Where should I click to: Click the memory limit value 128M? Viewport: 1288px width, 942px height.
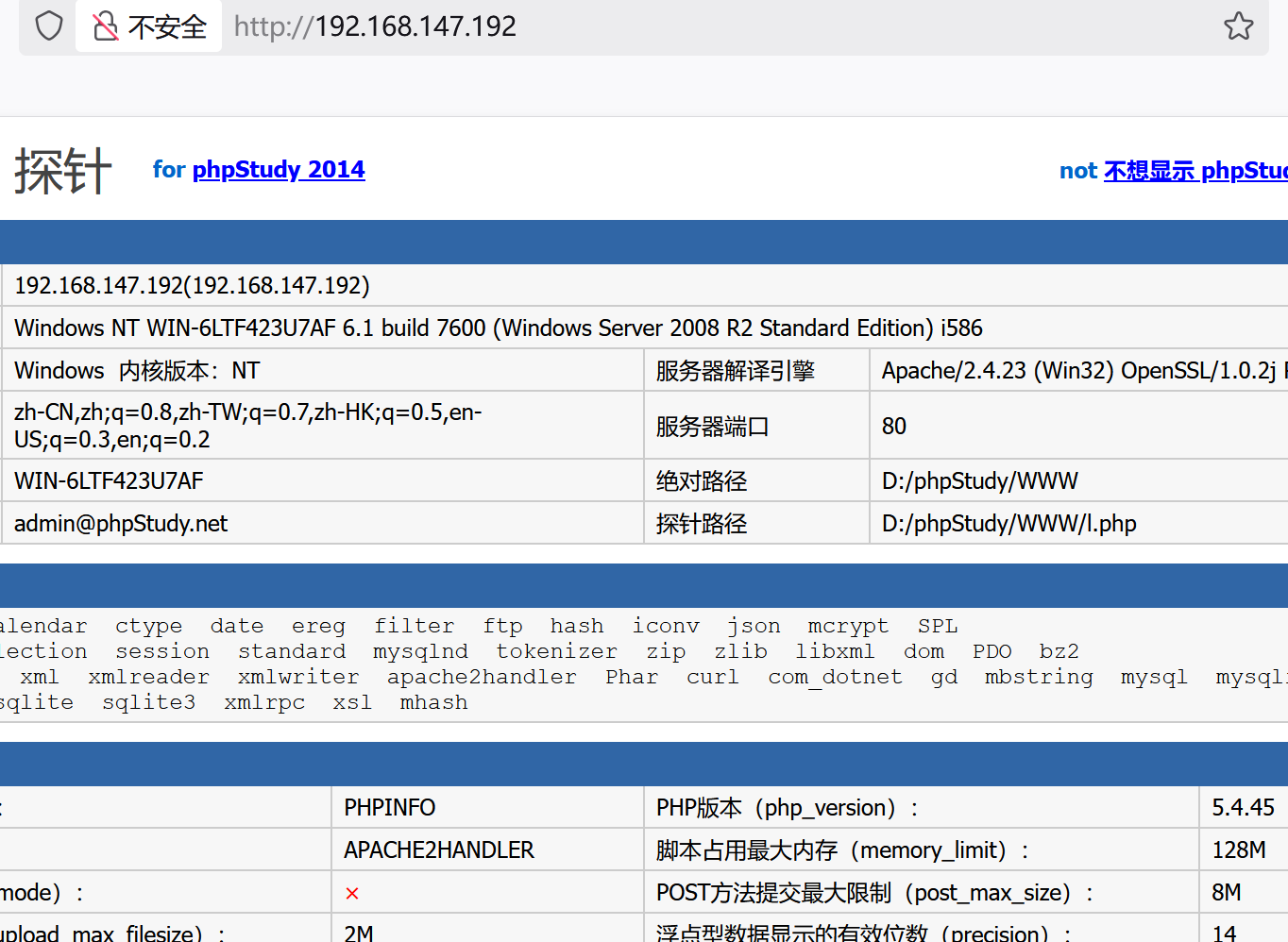point(1239,850)
